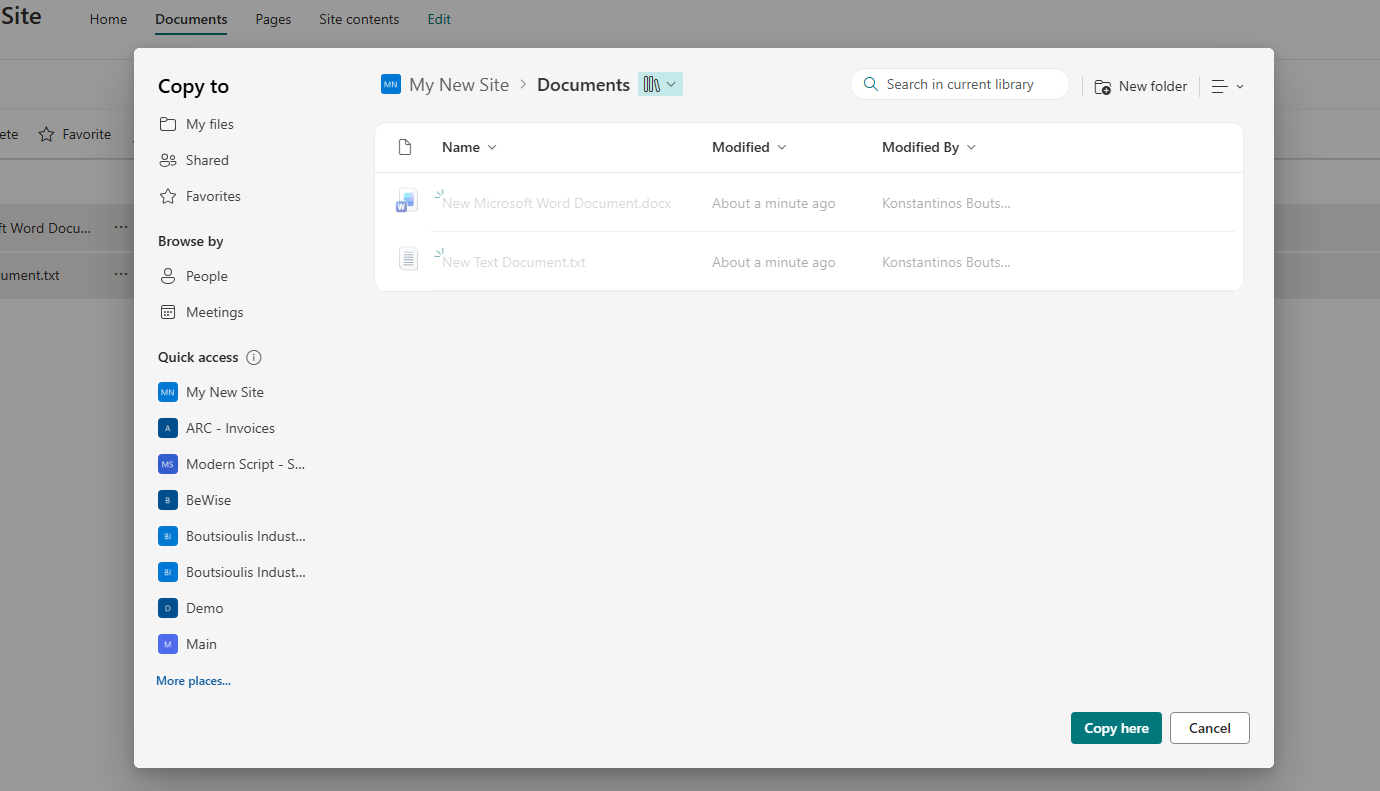Click the My files folder icon
This screenshot has width=1380, height=791.
pos(168,124)
